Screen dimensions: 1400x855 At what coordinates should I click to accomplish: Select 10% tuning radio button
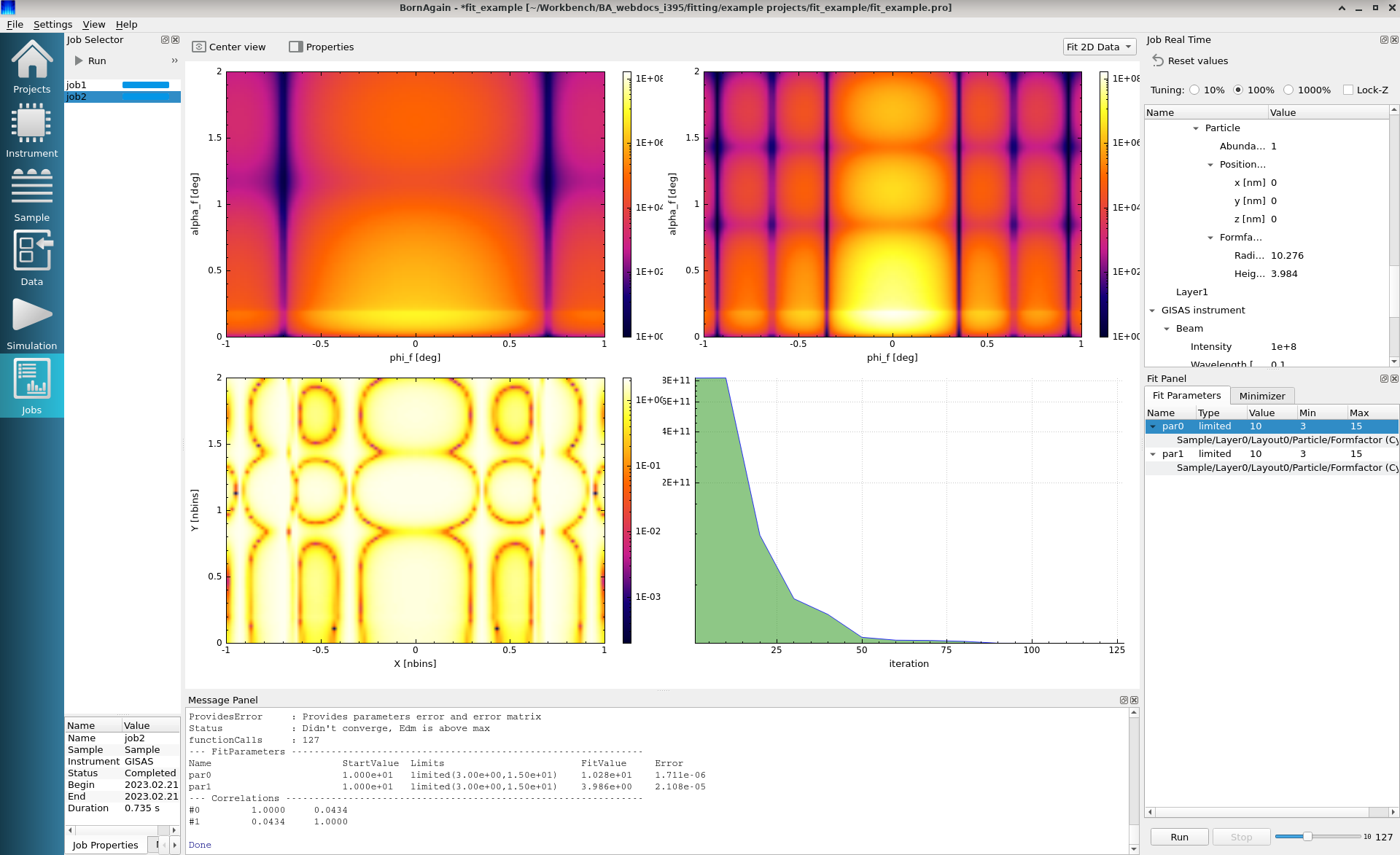(1194, 90)
